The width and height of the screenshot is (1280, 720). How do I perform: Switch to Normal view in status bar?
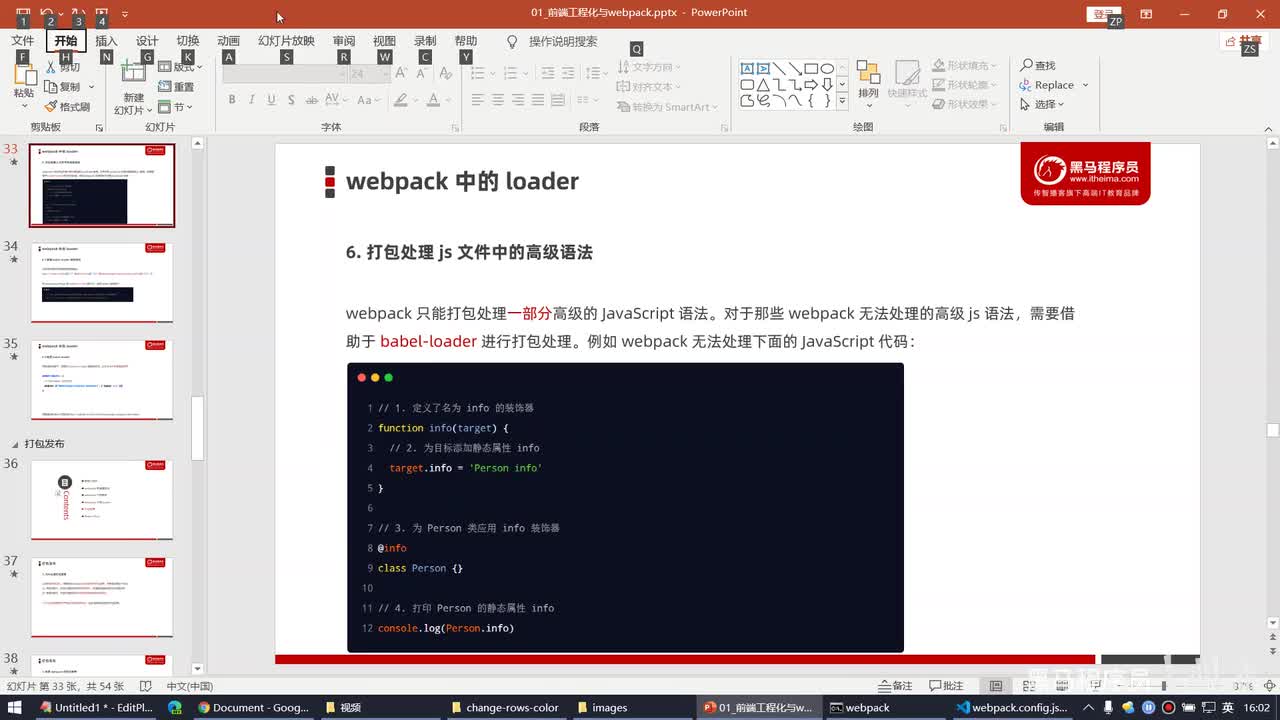point(996,686)
